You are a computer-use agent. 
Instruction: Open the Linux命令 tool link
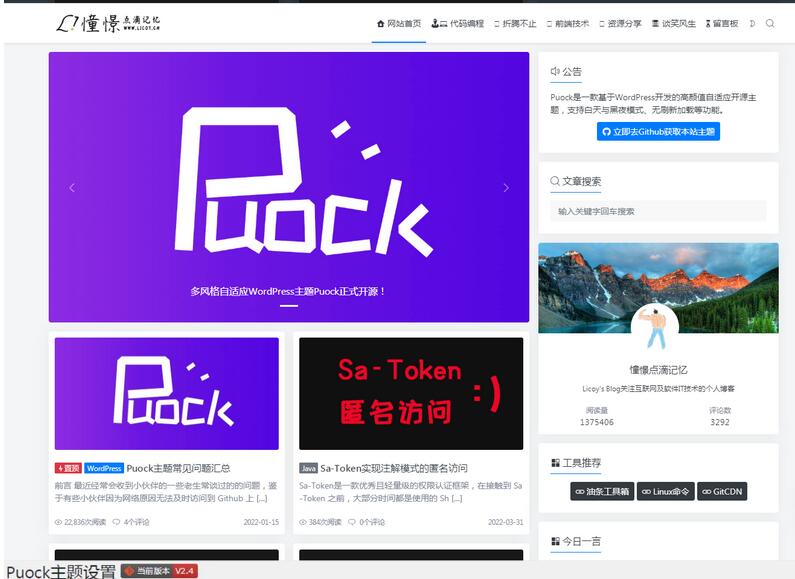click(666, 491)
